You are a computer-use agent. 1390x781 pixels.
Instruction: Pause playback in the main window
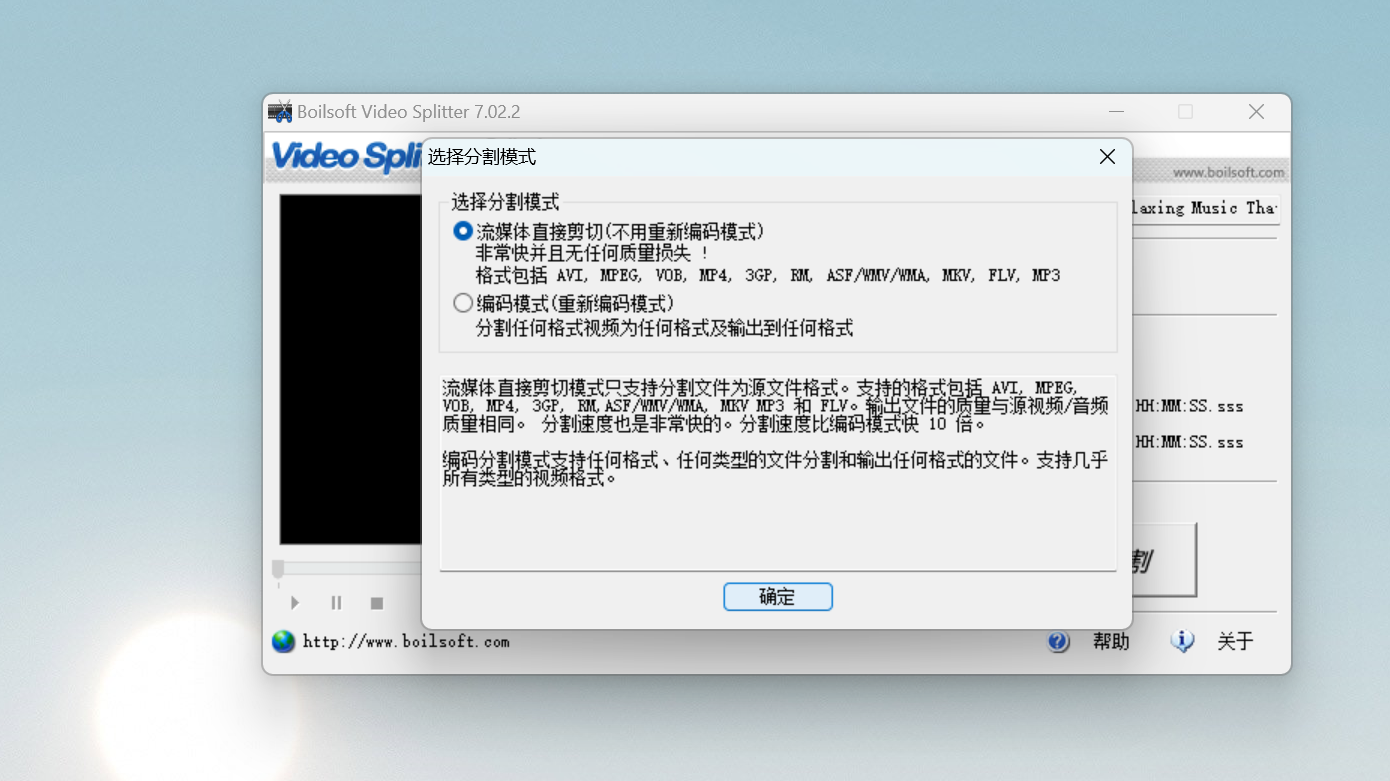(x=336, y=603)
